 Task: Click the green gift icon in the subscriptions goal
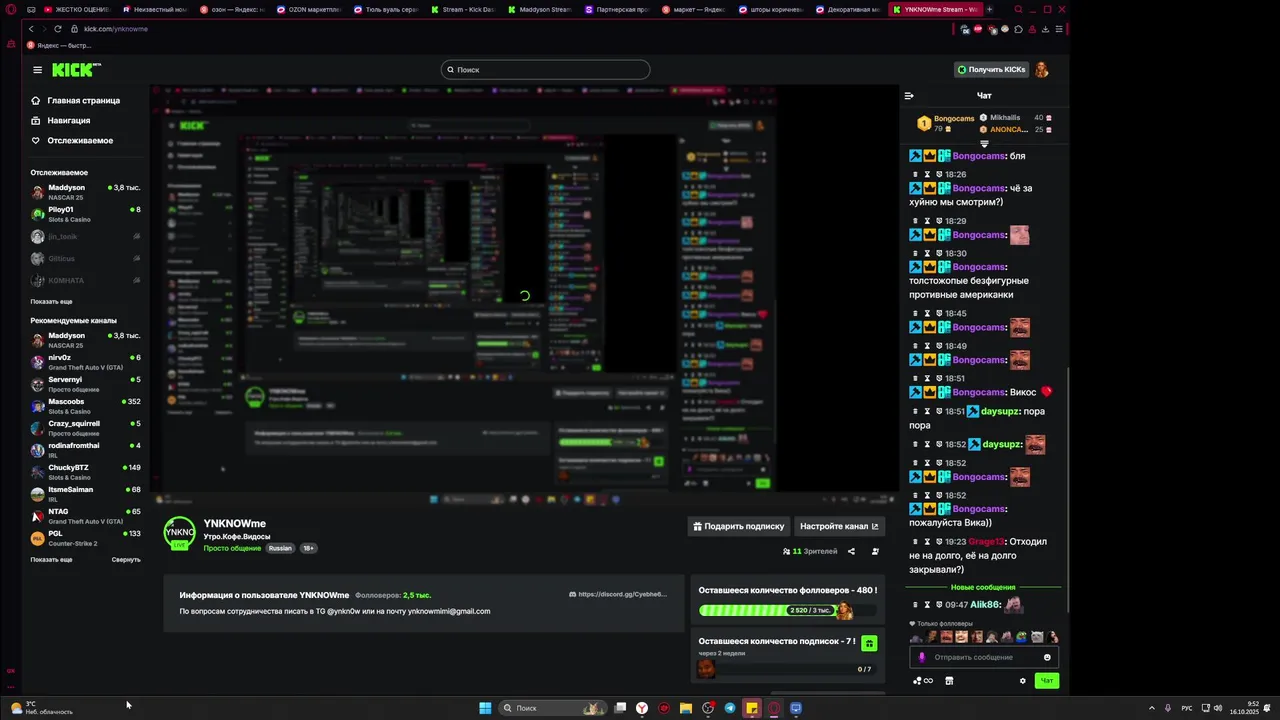(x=869, y=643)
